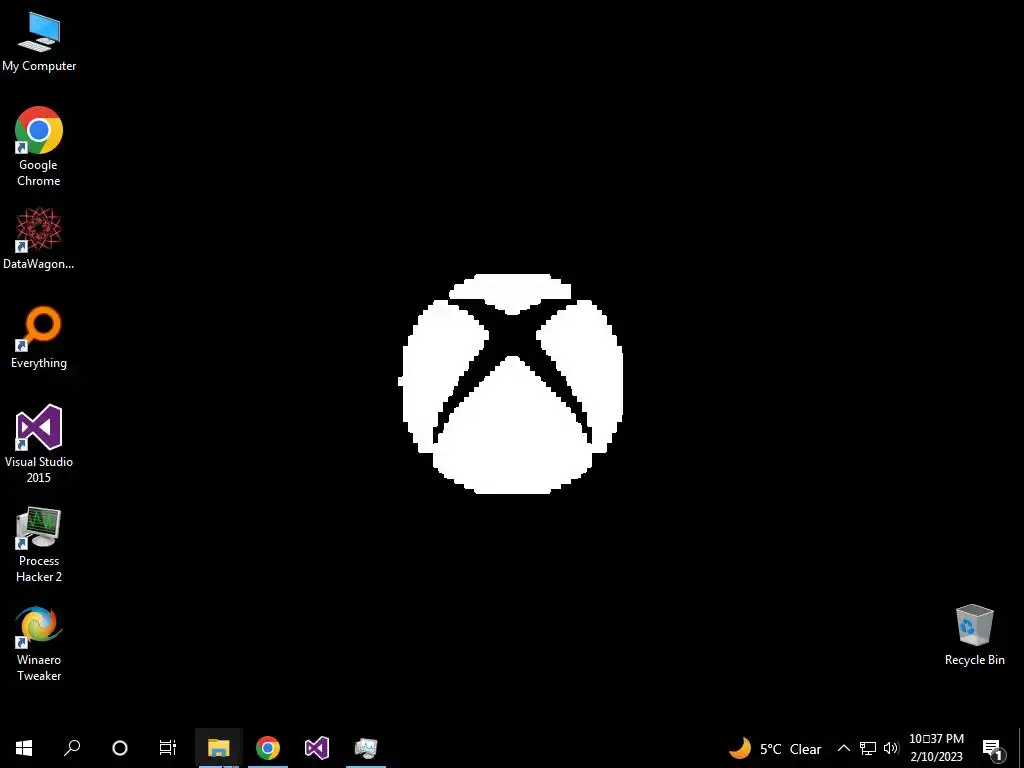This screenshot has width=1024, height=768.
Task: Expand hidden system tray icons chevron
Action: click(x=844, y=748)
